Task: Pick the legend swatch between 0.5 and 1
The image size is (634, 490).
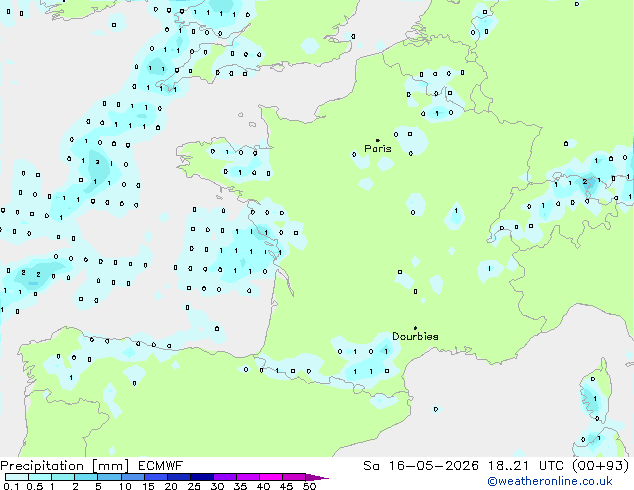Action: click(x=40, y=477)
